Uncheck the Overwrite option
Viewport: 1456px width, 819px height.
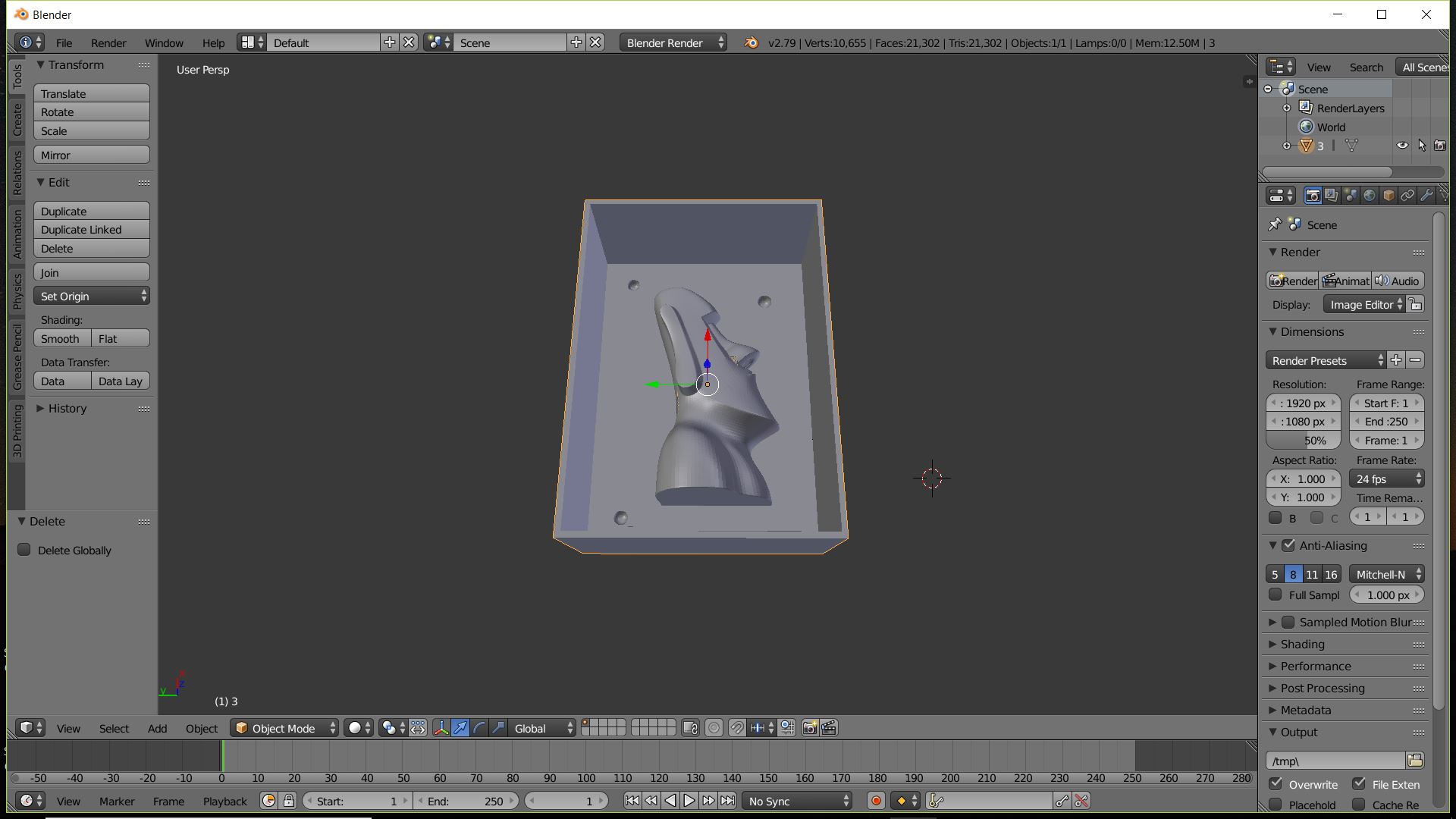tap(1276, 784)
